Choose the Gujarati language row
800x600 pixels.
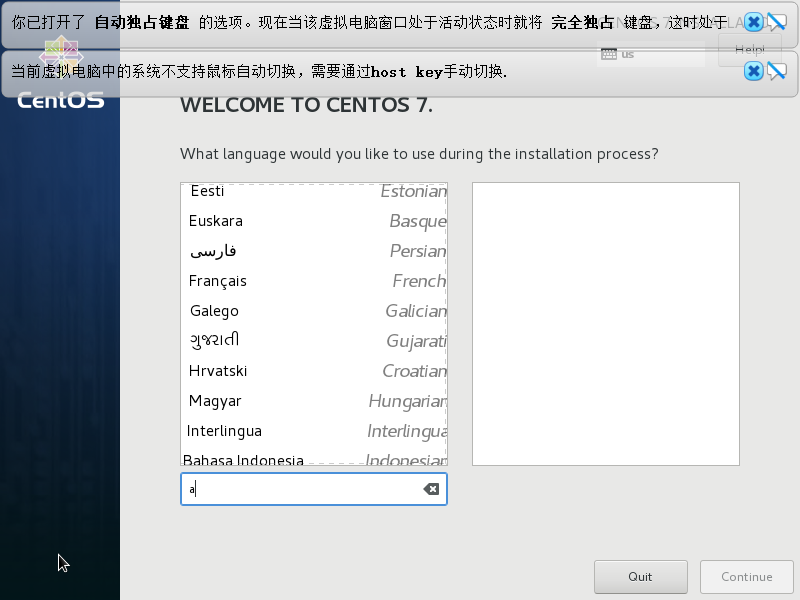pyautogui.click(x=314, y=341)
